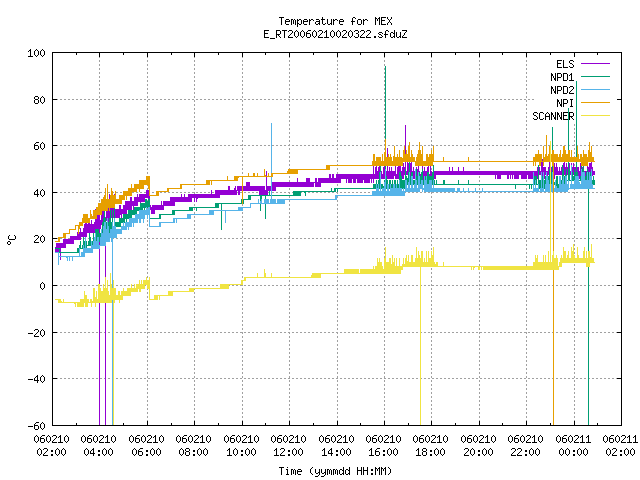
Task: Click the x-axis tick label 060210 04:00
Action: (98, 446)
